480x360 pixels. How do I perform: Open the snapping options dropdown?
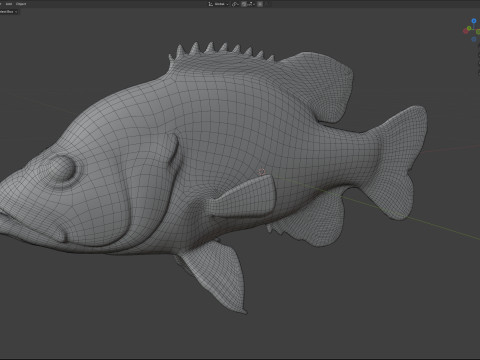[x=251, y=4]
